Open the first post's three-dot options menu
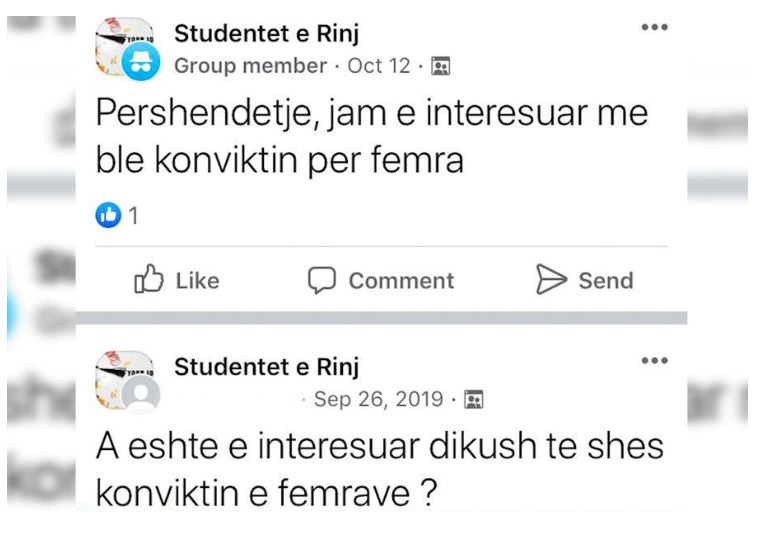 coord(654,27)
